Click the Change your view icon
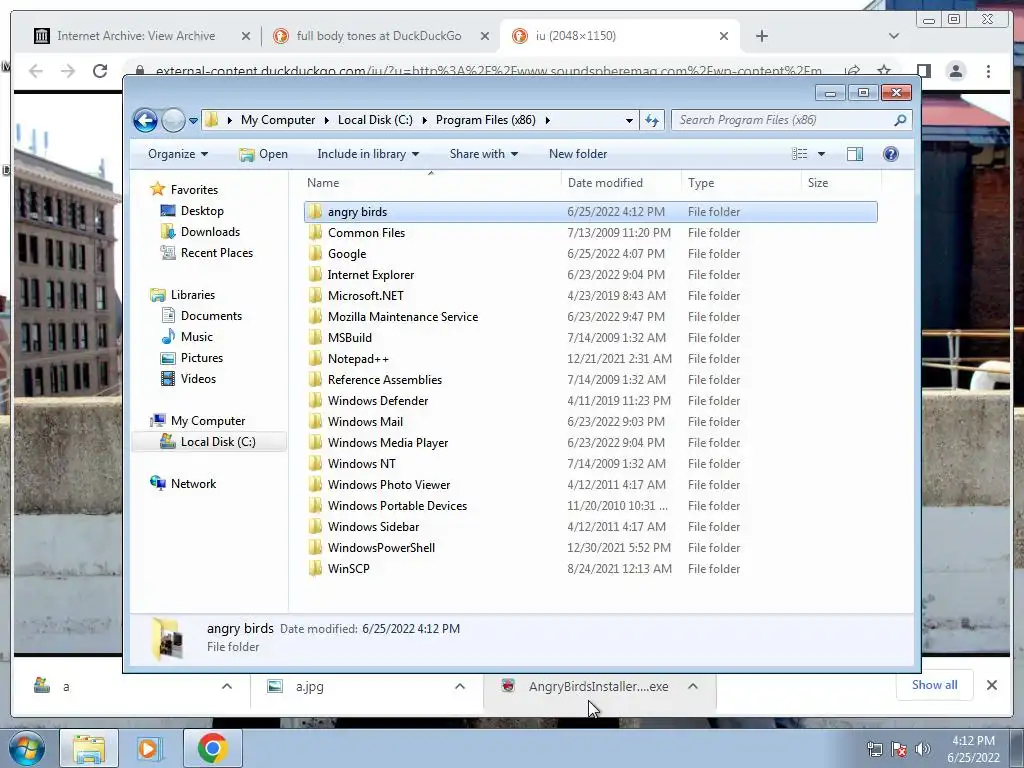The width and height of the screenshot is (1024, 768). 799,154
